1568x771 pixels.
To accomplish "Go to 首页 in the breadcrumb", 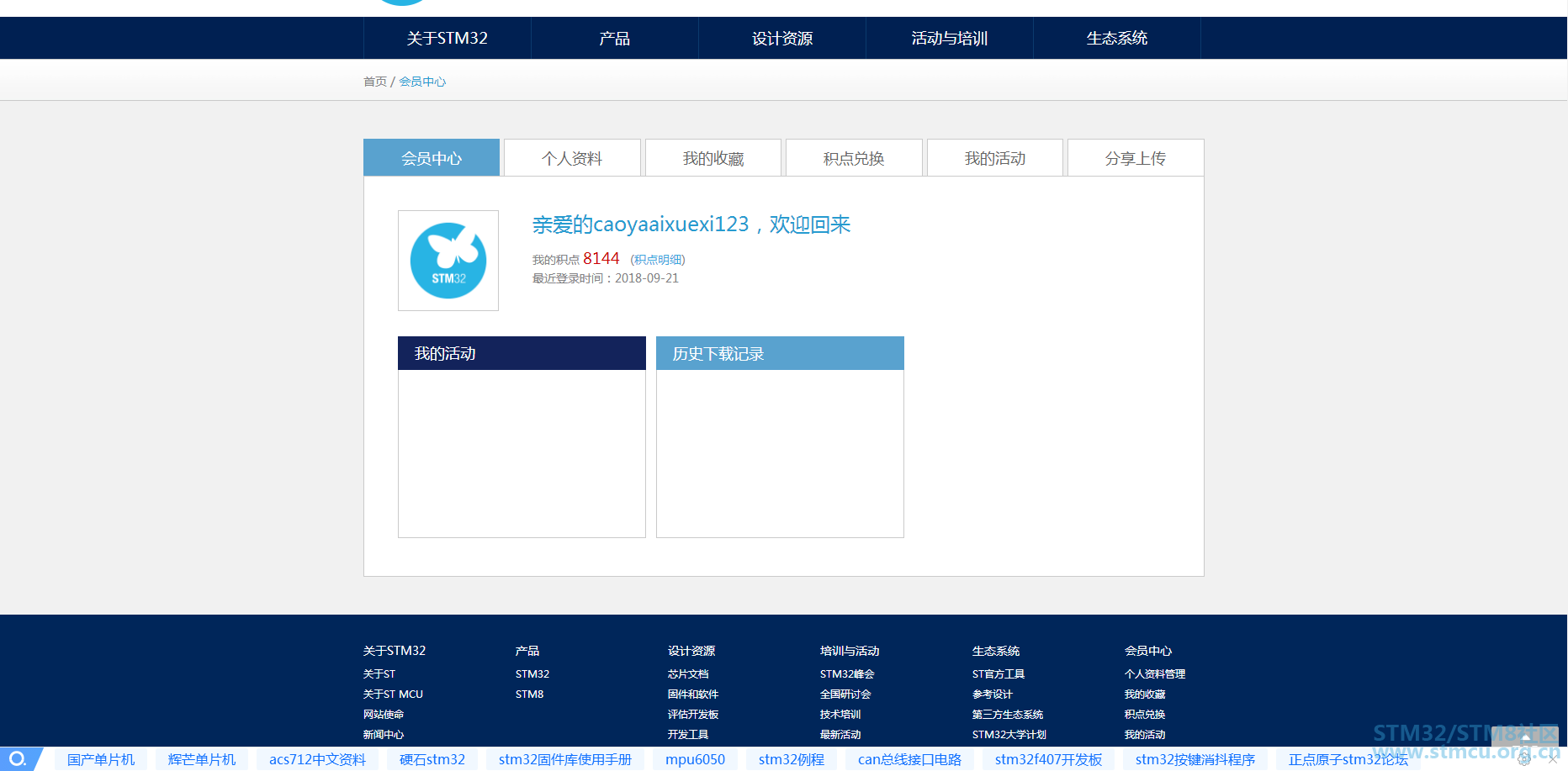I will (x=375, y=82).
